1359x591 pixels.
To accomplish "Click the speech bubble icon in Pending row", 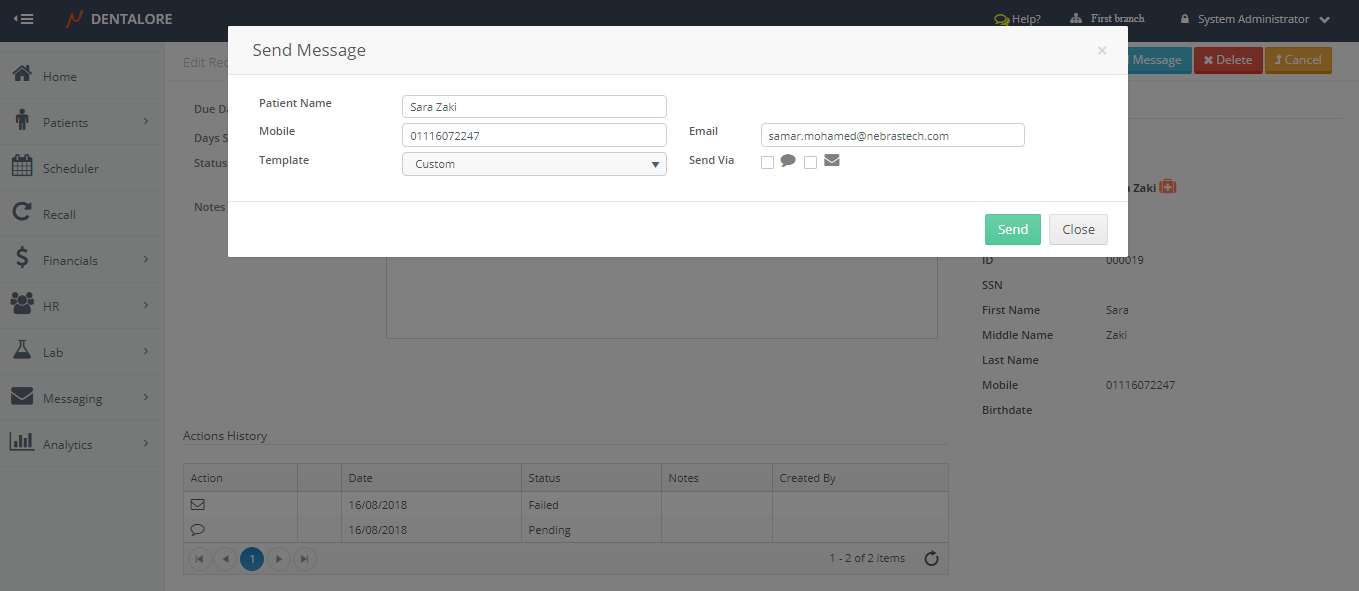I will [197, 530].
